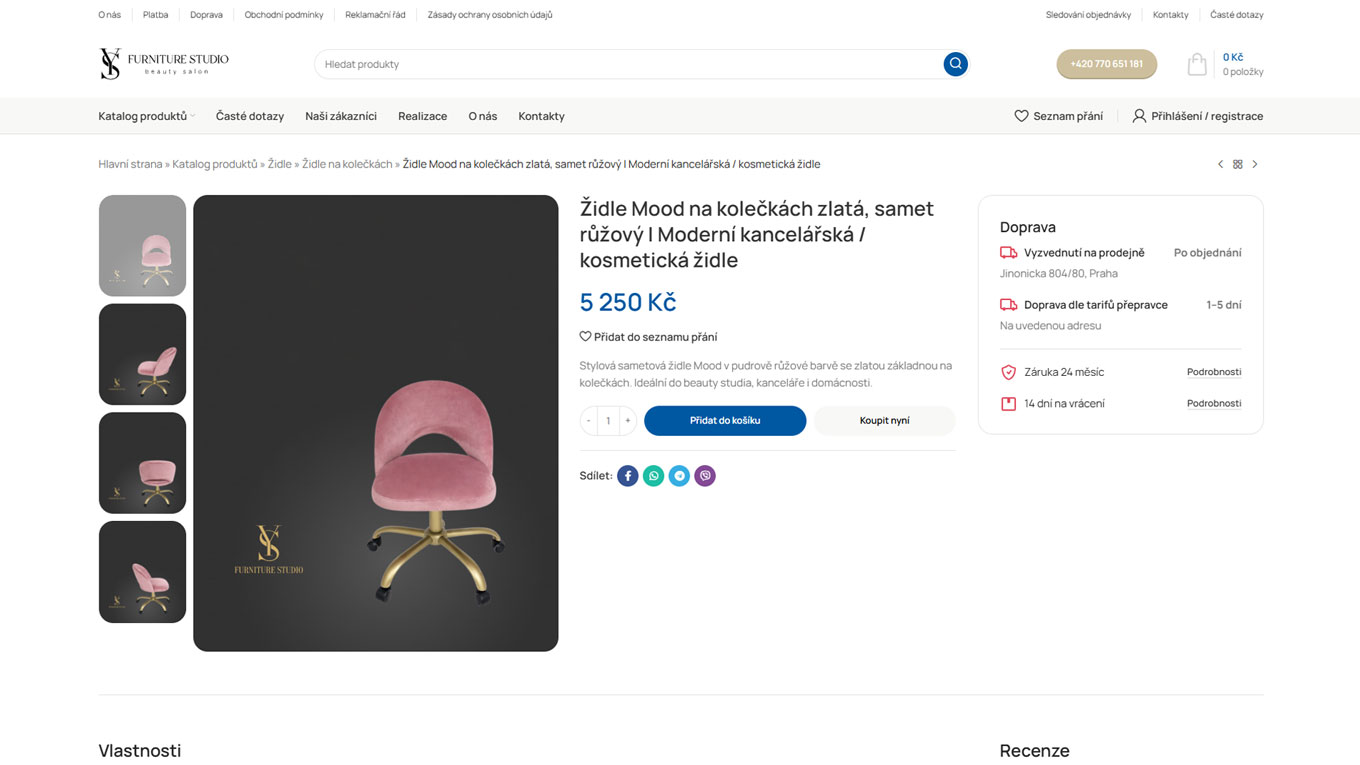
Task: Expand the Katalog produktů menu
Action: pyautogui.click(x=146, y=116)
